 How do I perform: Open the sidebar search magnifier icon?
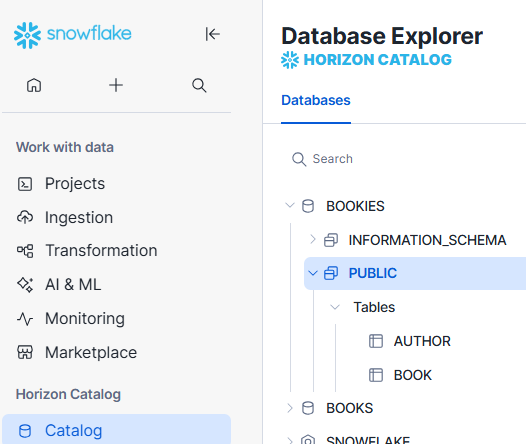tap(199, 85)
